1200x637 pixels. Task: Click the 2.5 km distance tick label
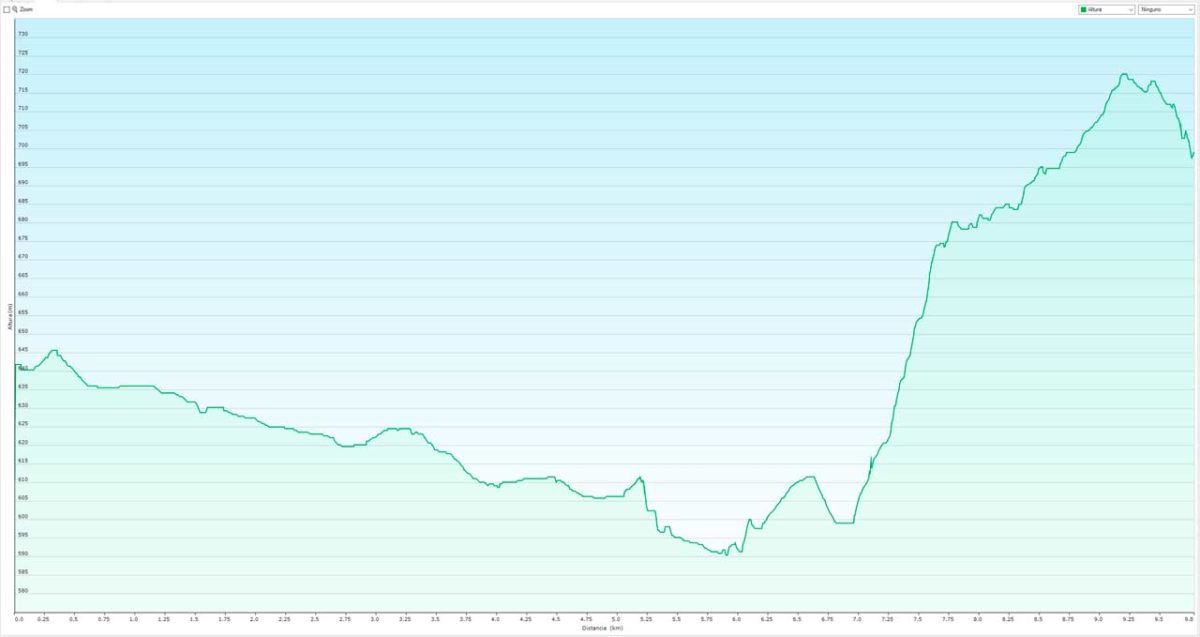(315, 620)
